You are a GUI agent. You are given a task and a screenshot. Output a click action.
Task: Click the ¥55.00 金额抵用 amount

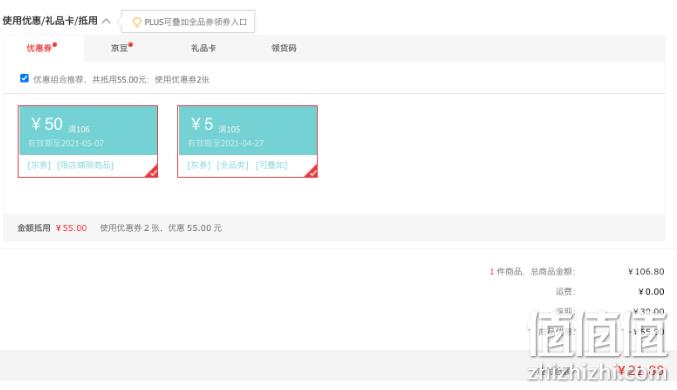[x=71, y=228]
